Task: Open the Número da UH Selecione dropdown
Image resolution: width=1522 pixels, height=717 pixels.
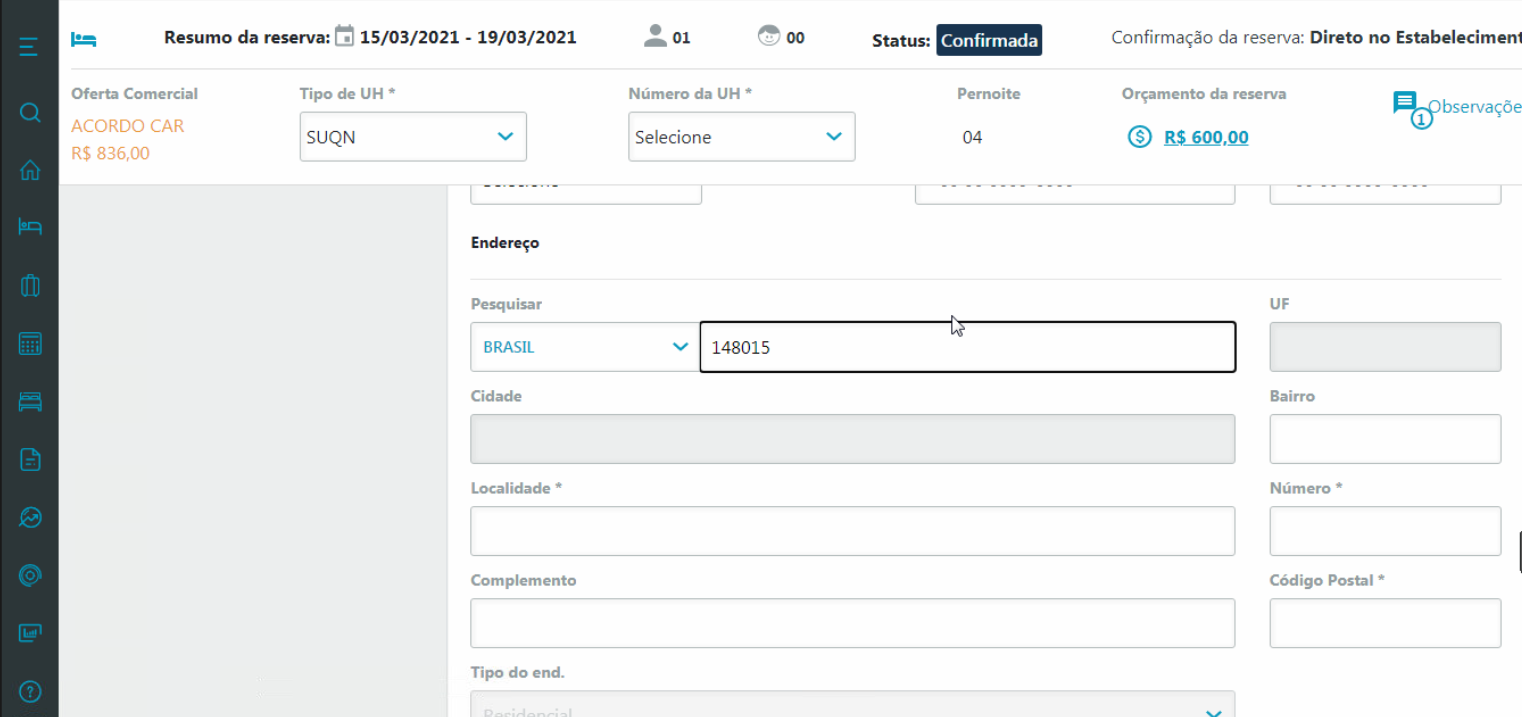Action: point(742,137)
